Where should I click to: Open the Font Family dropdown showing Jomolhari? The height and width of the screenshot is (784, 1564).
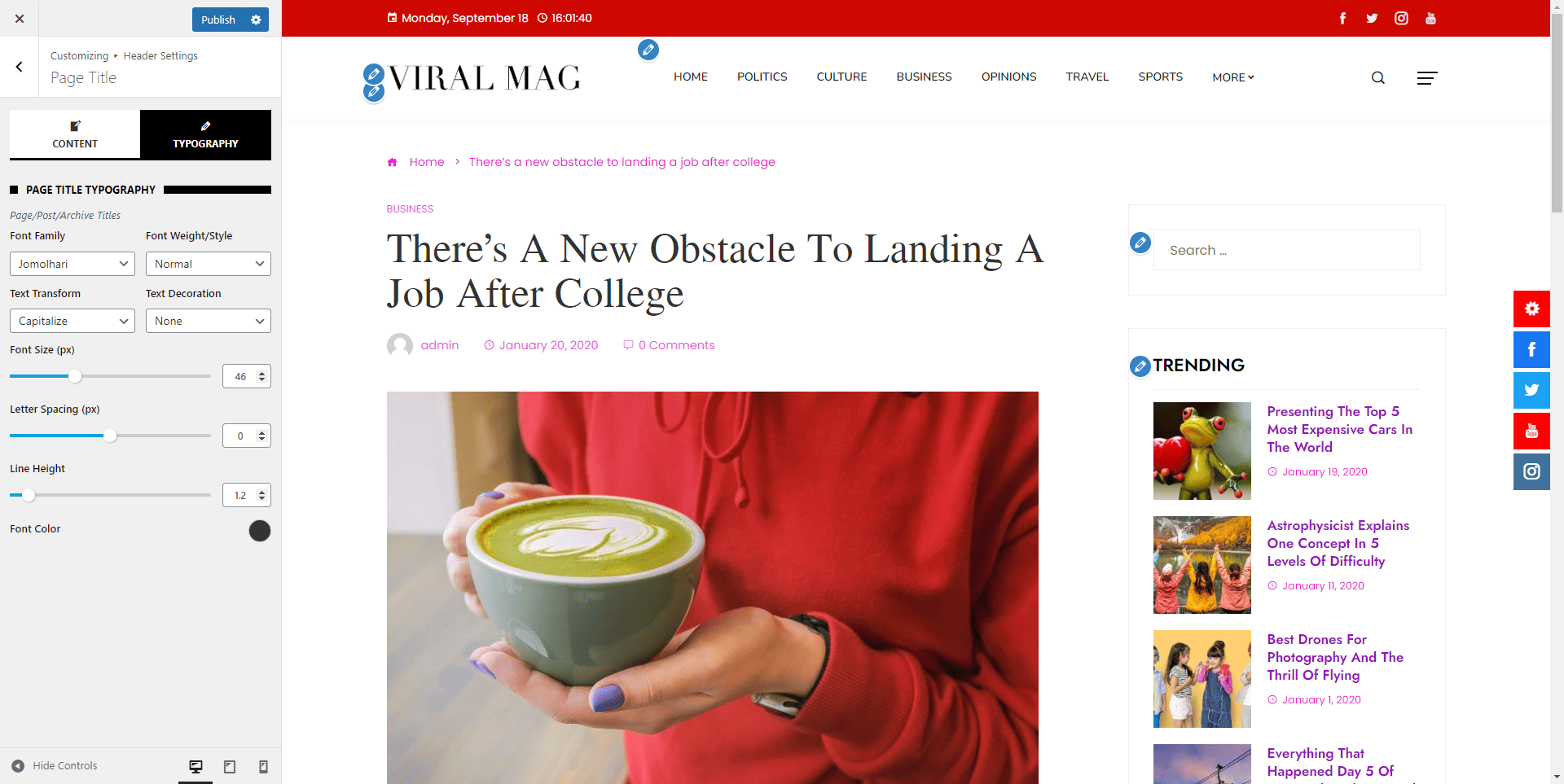(72, 264)
